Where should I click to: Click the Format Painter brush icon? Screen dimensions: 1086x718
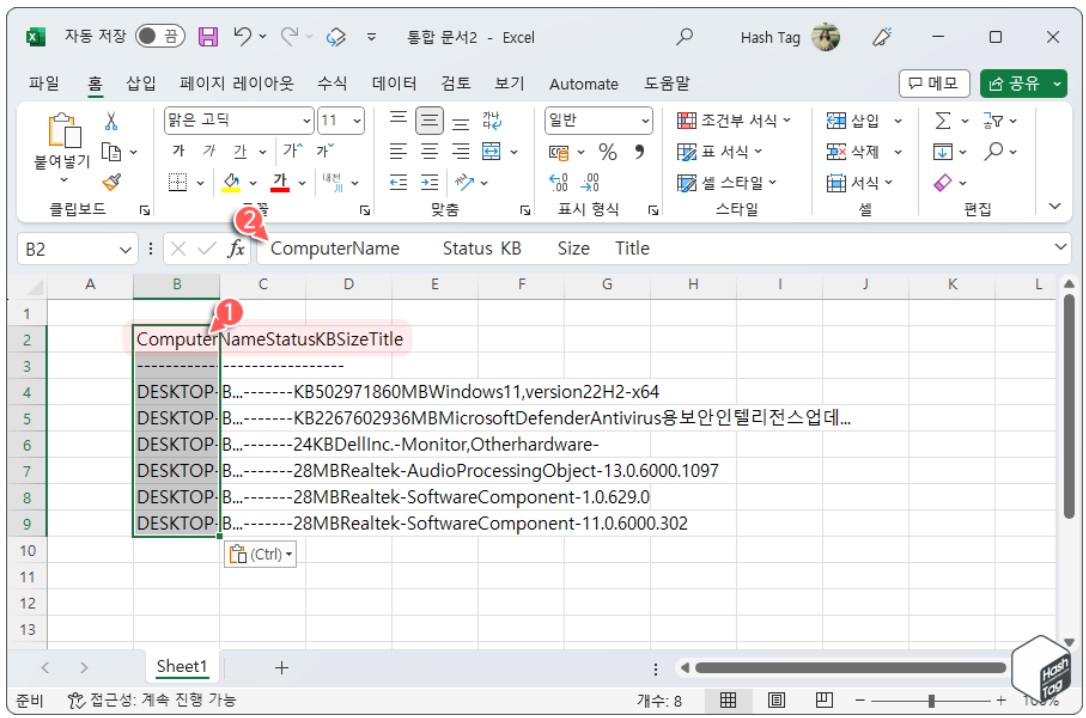click(111, 182)
